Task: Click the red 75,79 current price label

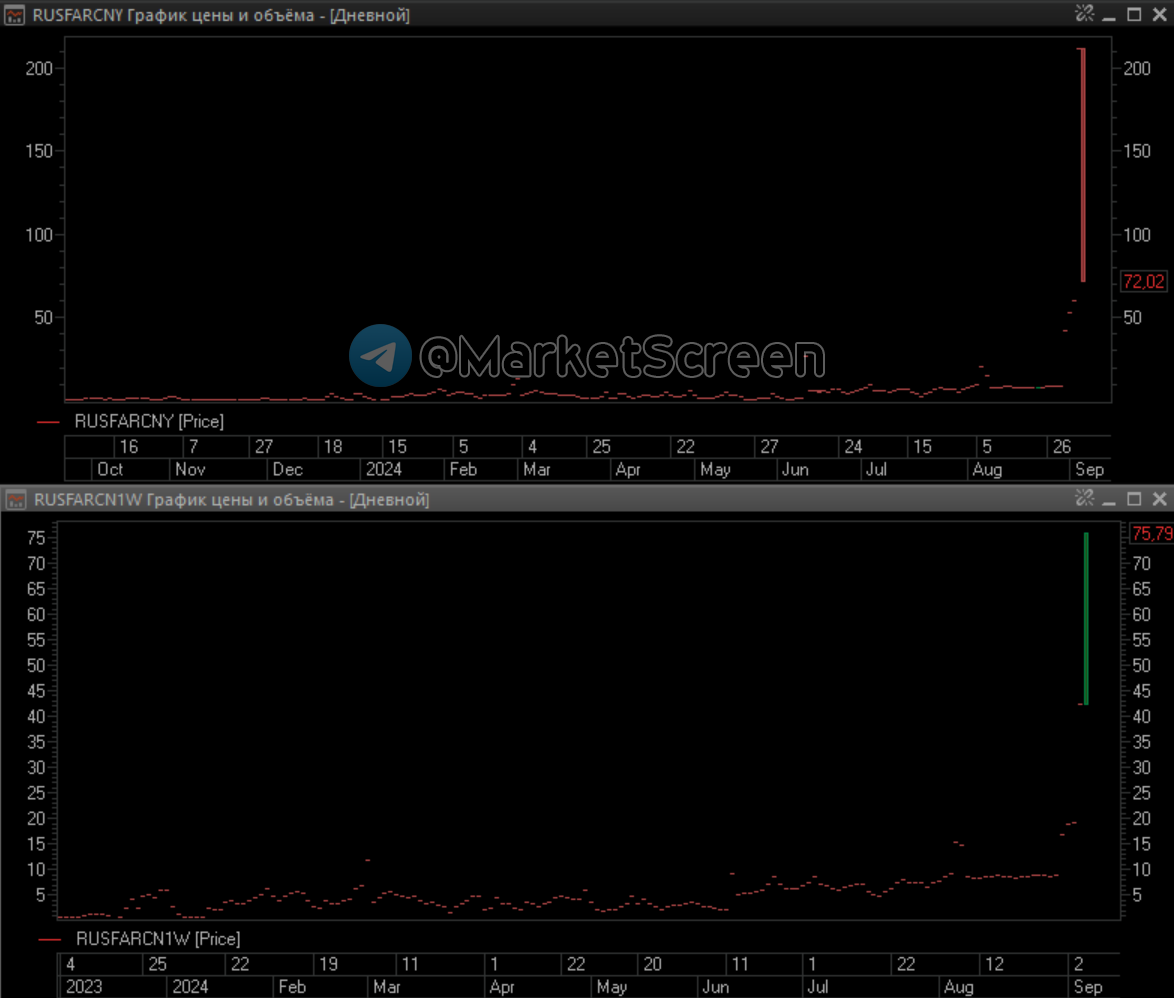Action: click(1152, 534)
